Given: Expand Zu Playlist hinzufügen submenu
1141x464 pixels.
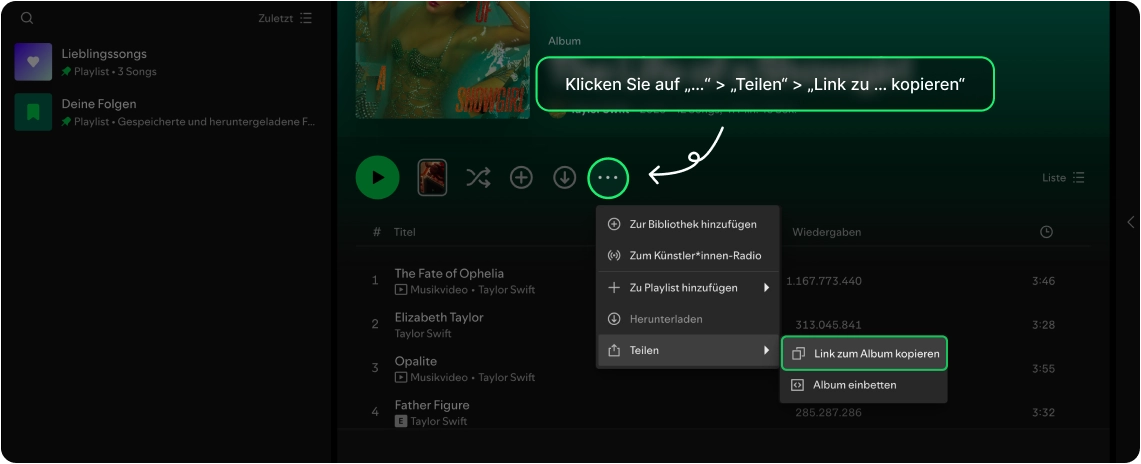Looking at the screenshot, I should click(x=688, y=288).
